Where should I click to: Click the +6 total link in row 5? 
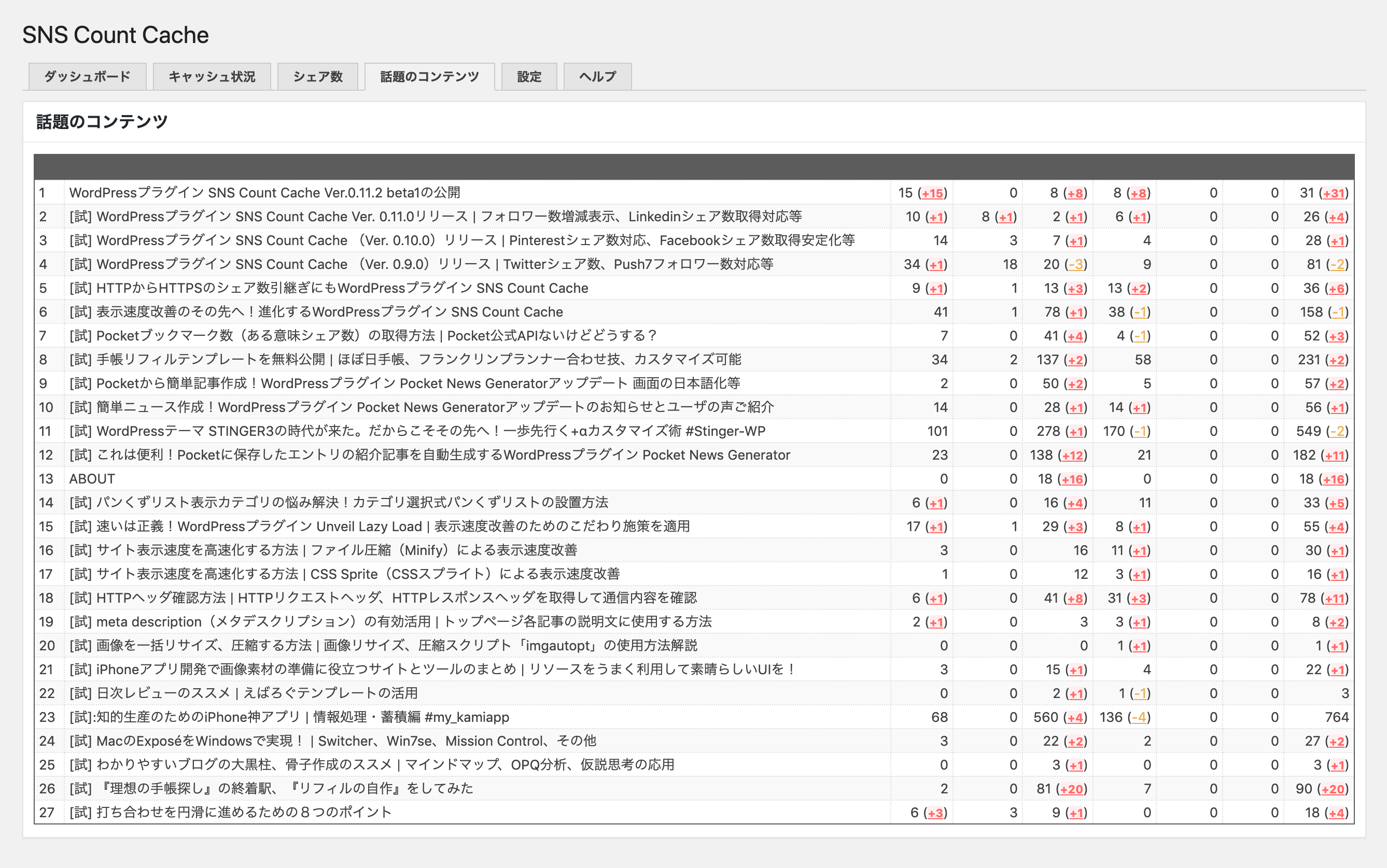click(1337, 289)
